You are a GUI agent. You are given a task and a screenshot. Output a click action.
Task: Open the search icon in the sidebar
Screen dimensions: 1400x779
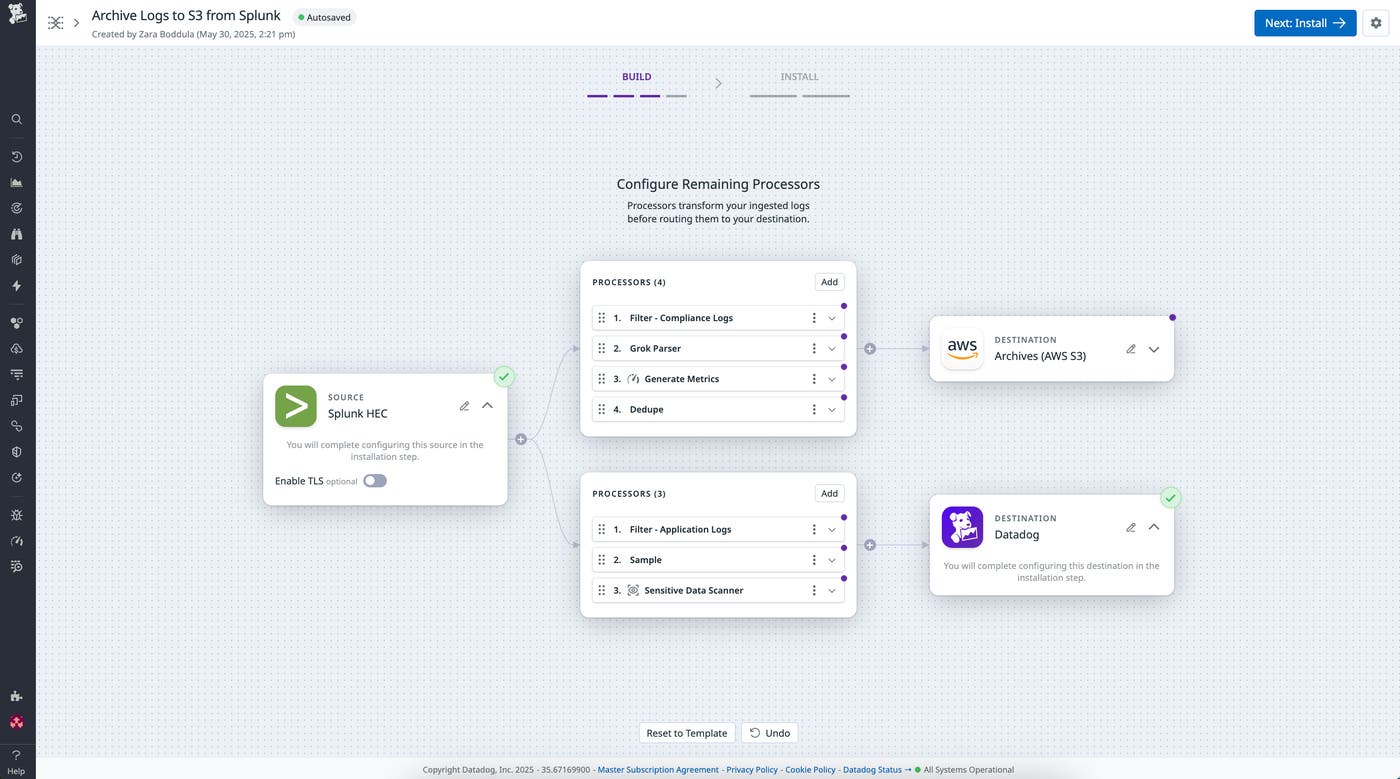pyautogui.click(x=16, y=118)
